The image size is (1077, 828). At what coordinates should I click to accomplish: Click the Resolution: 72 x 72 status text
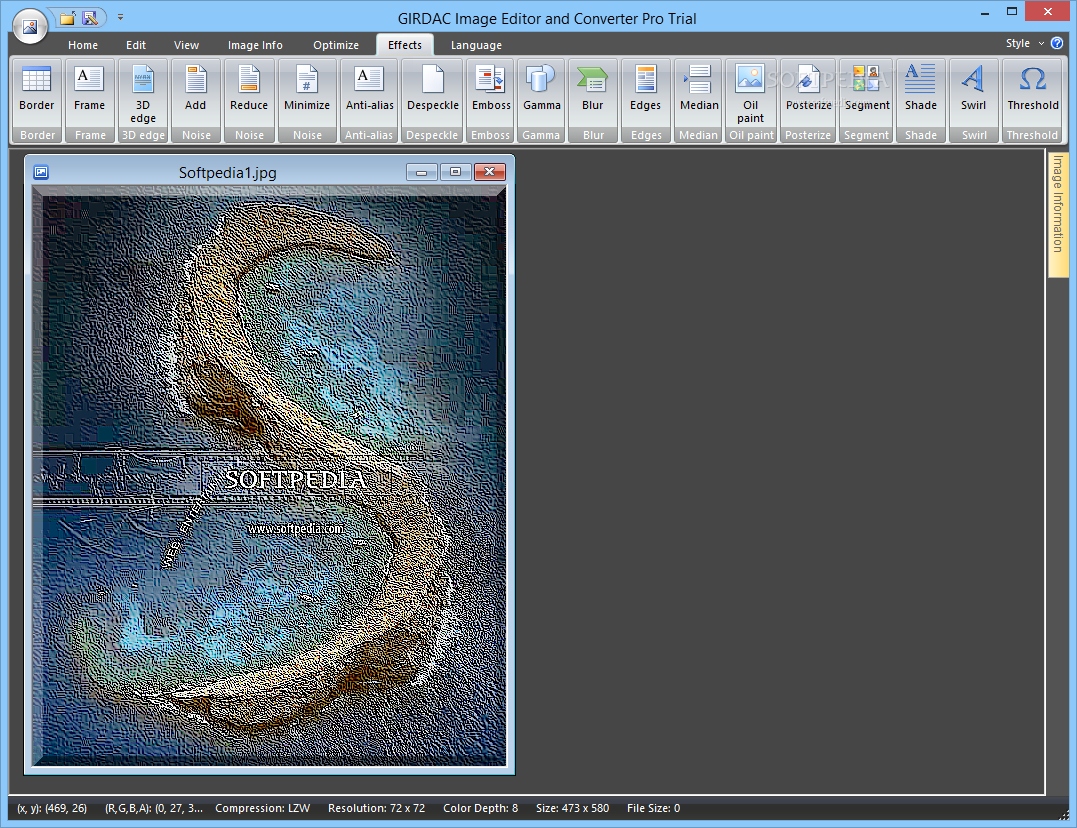376,808
